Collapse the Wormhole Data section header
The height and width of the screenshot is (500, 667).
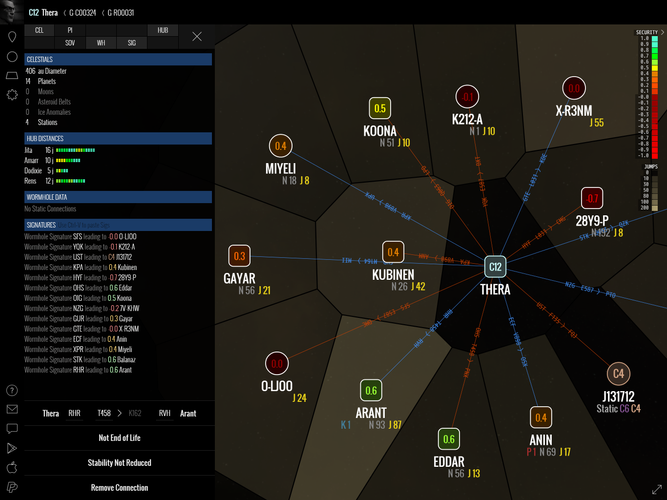coord(118,197)
